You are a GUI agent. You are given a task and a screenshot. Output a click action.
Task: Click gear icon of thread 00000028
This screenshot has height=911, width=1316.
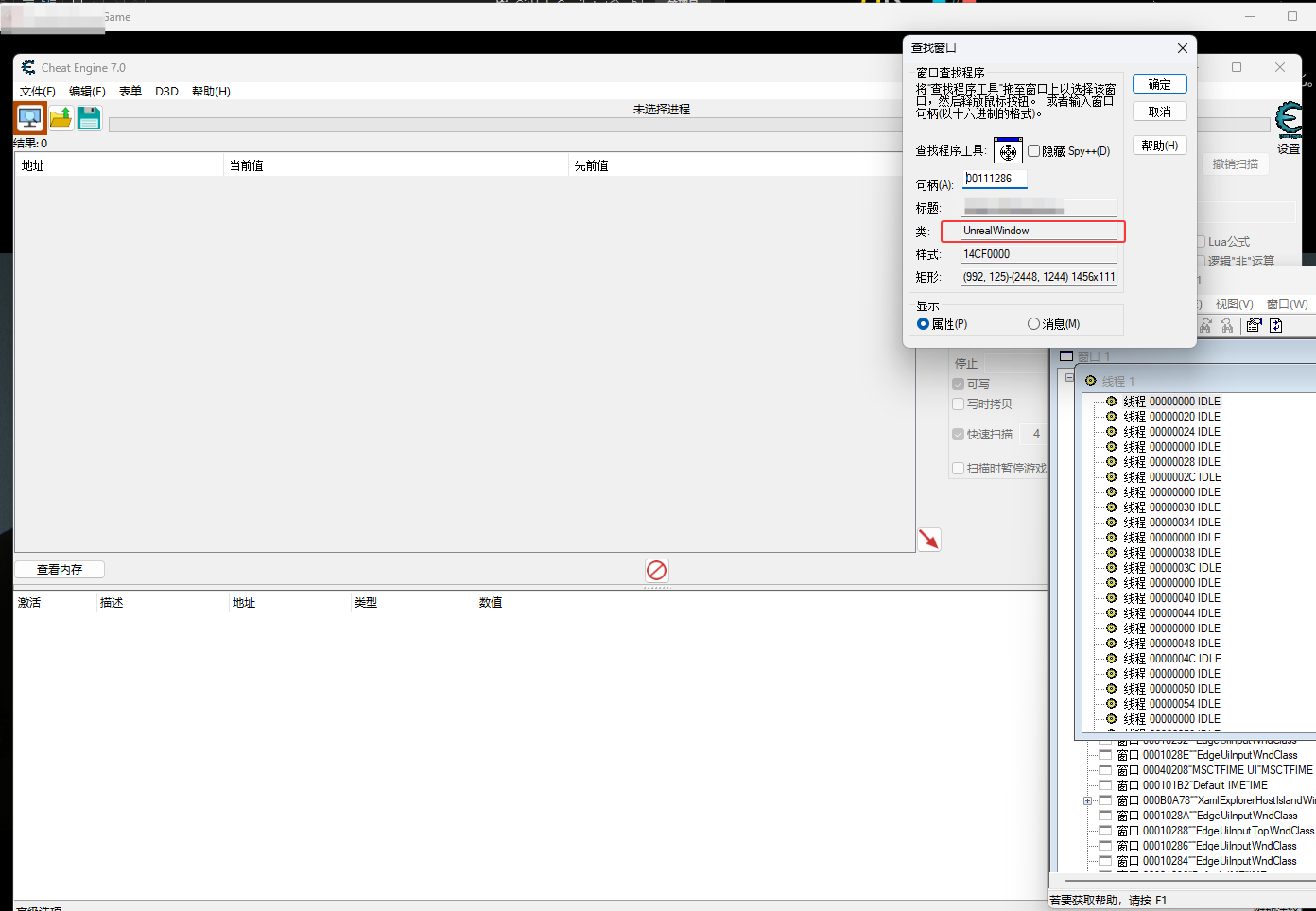[1112, 461]
